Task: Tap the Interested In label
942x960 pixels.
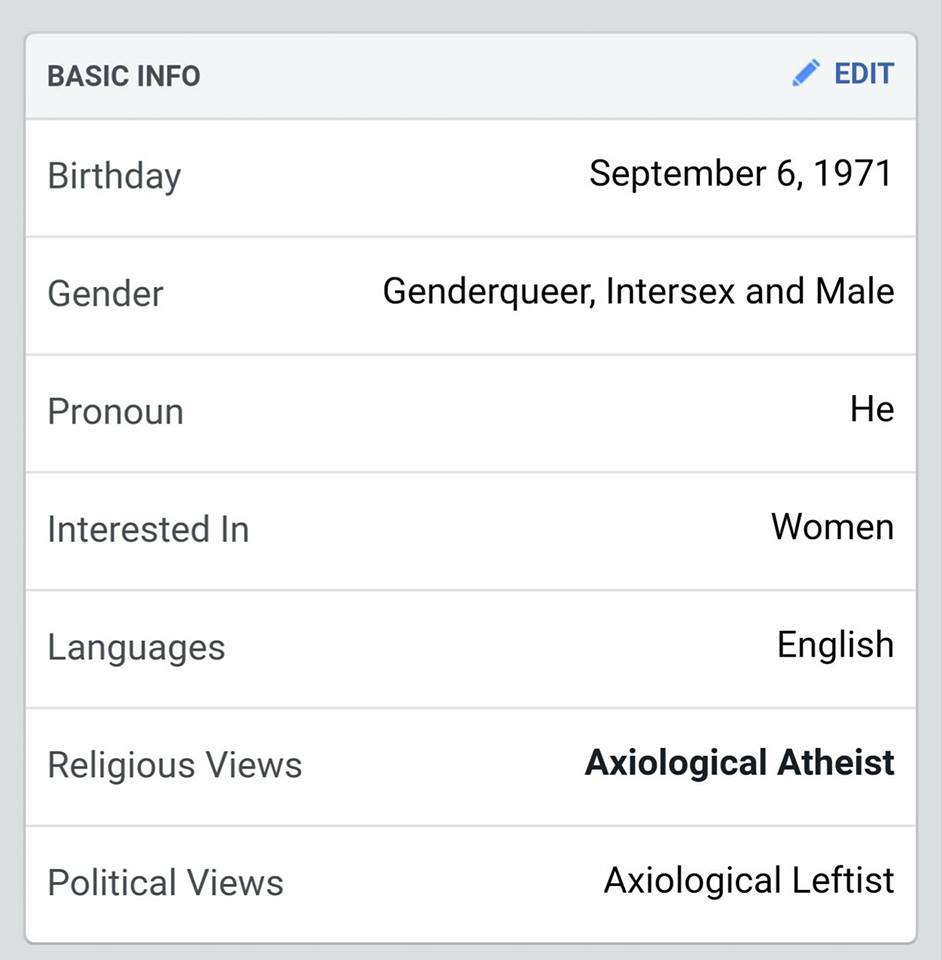Action: [x=149, y=529]
